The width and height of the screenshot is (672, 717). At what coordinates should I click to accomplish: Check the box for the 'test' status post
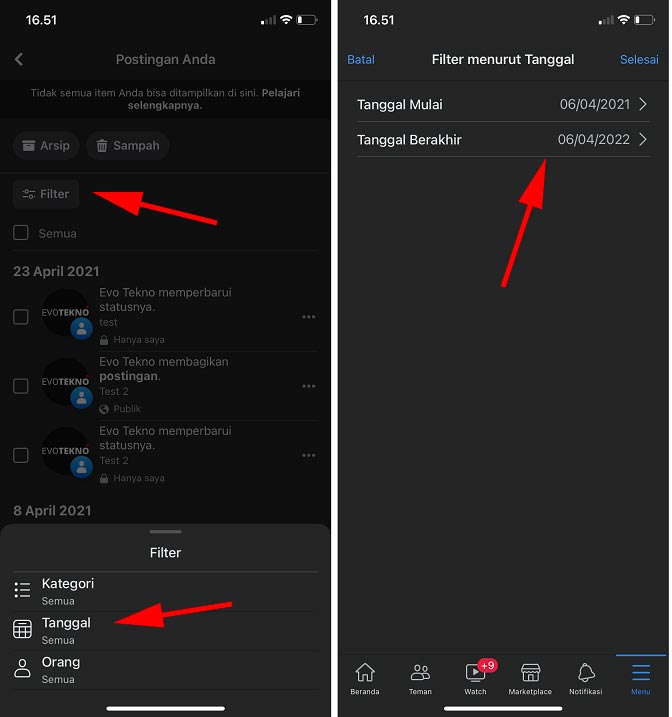click(21, 316)
